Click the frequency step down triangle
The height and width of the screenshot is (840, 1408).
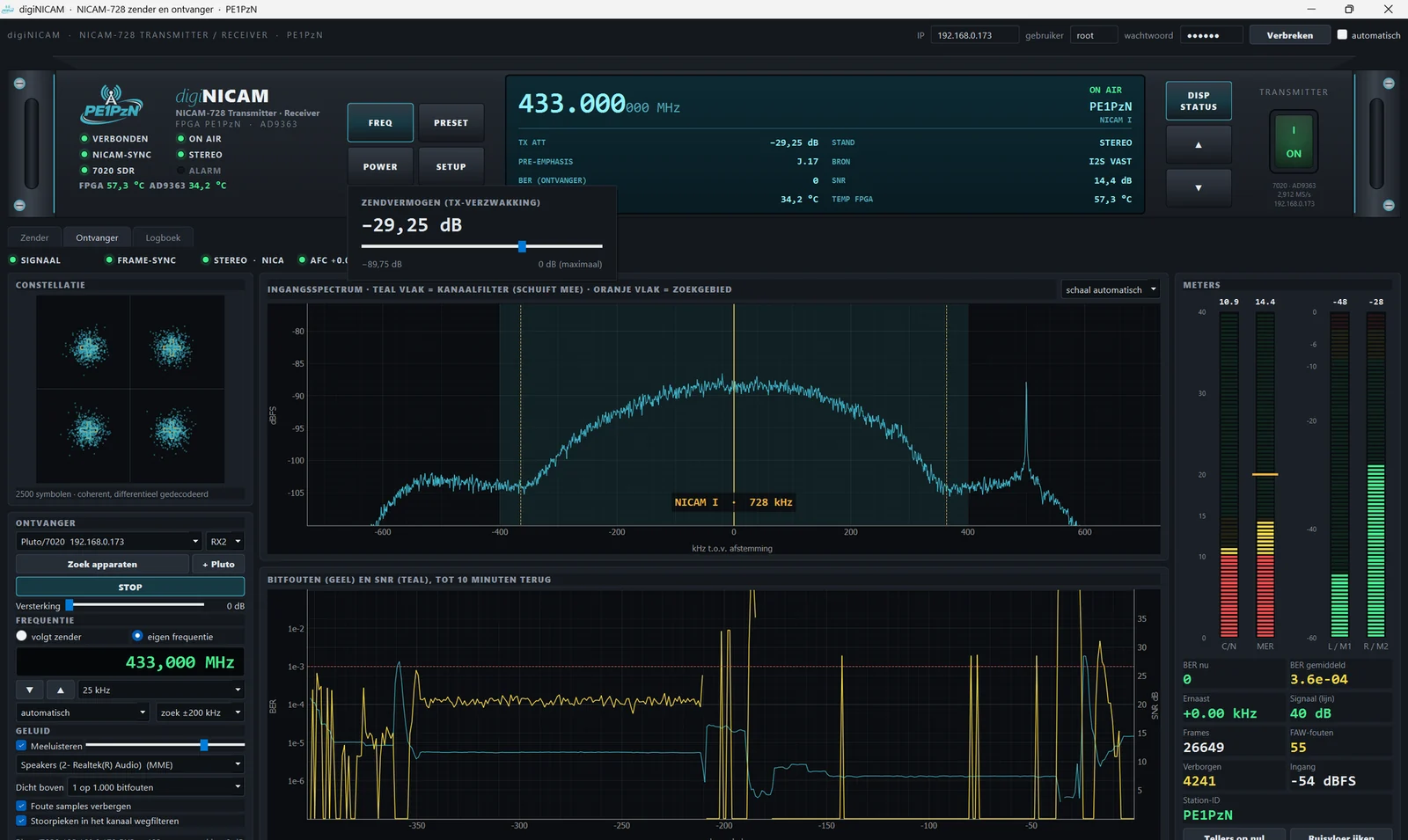click(29, 690)
